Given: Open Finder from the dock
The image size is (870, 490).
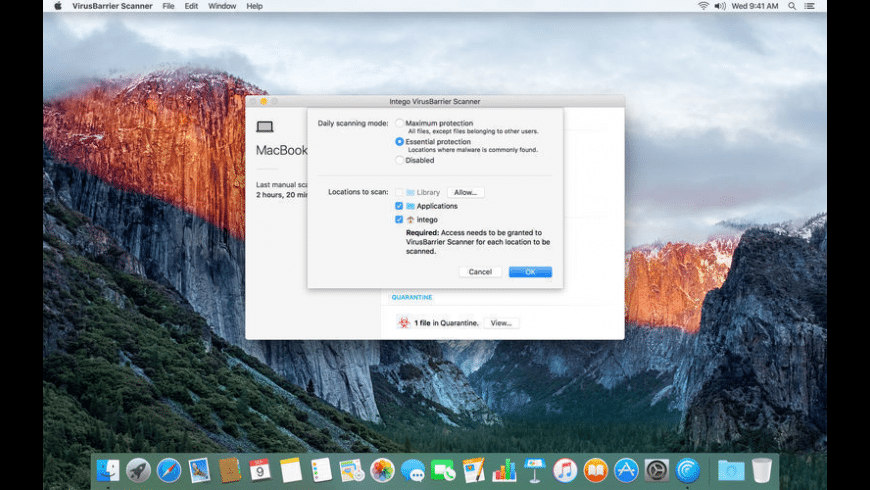Looking at the screenshot, I should pos(108,471).
